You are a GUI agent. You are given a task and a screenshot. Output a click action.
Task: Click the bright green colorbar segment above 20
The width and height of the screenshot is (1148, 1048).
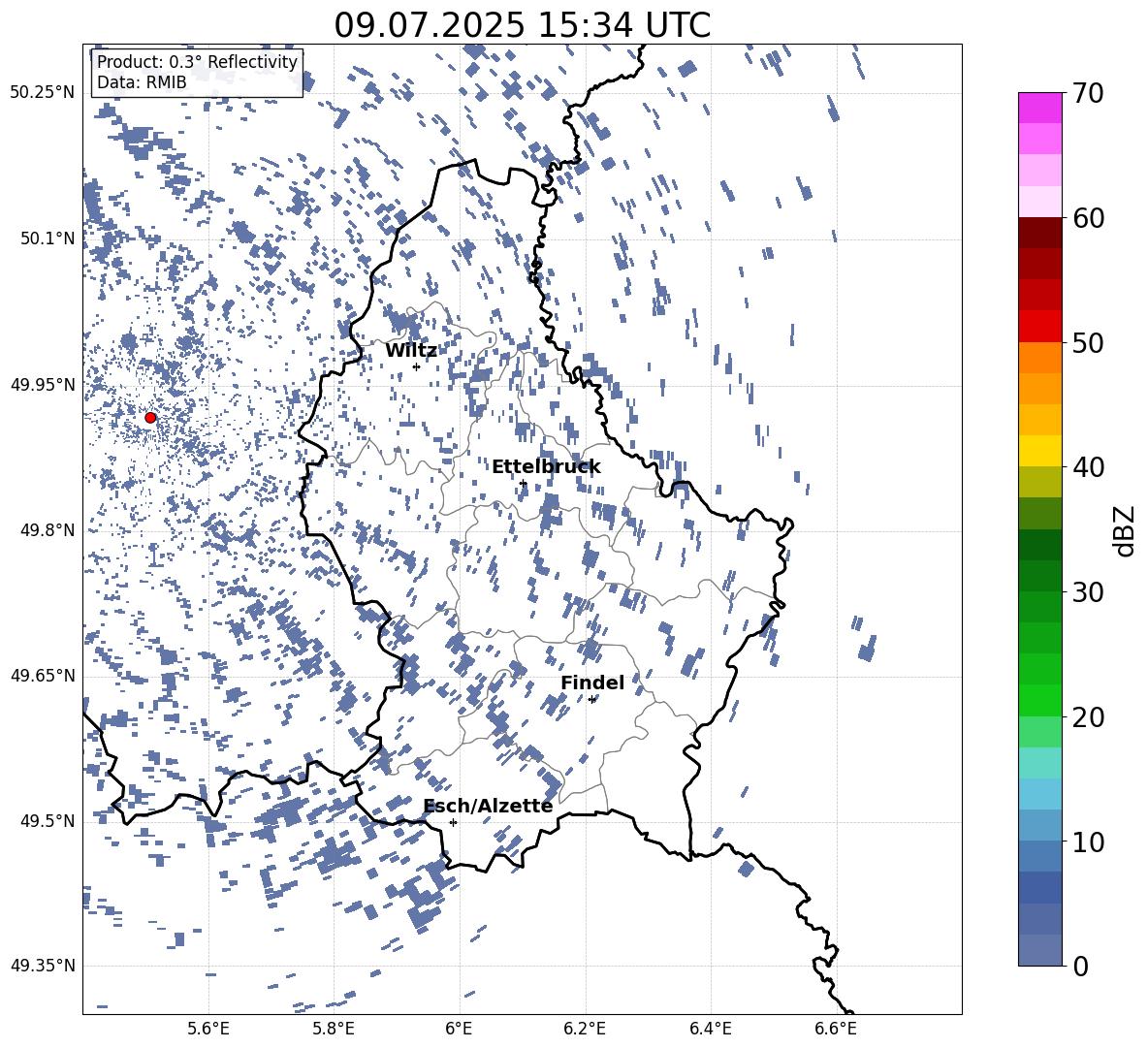[1040, 700]
